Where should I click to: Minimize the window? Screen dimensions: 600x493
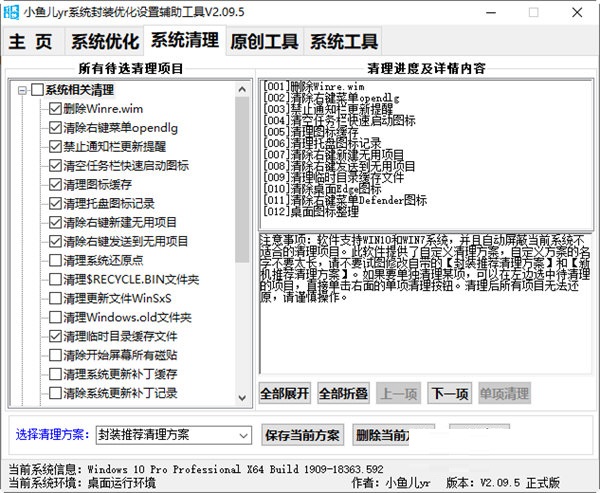pyautogui.click(x=491, y=13)
